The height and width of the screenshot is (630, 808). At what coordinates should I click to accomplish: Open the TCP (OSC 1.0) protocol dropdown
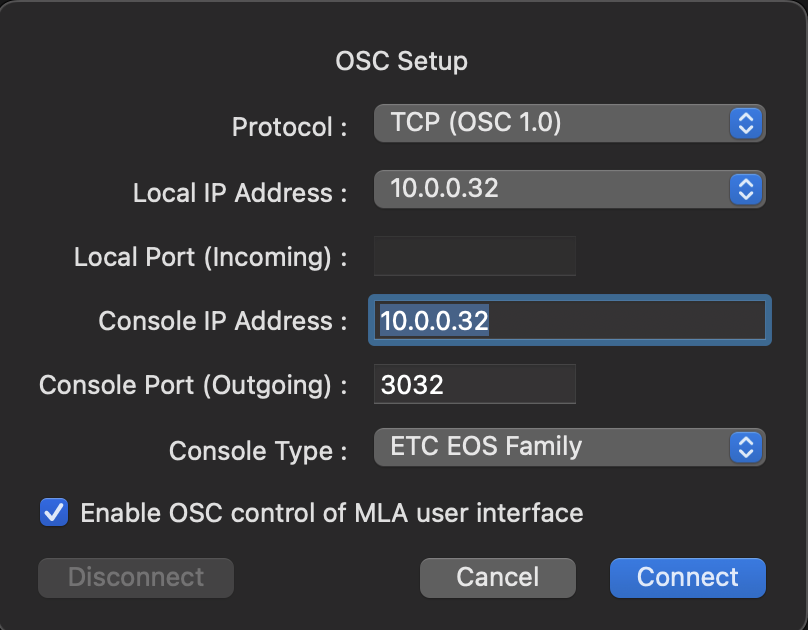coord(555,124)
